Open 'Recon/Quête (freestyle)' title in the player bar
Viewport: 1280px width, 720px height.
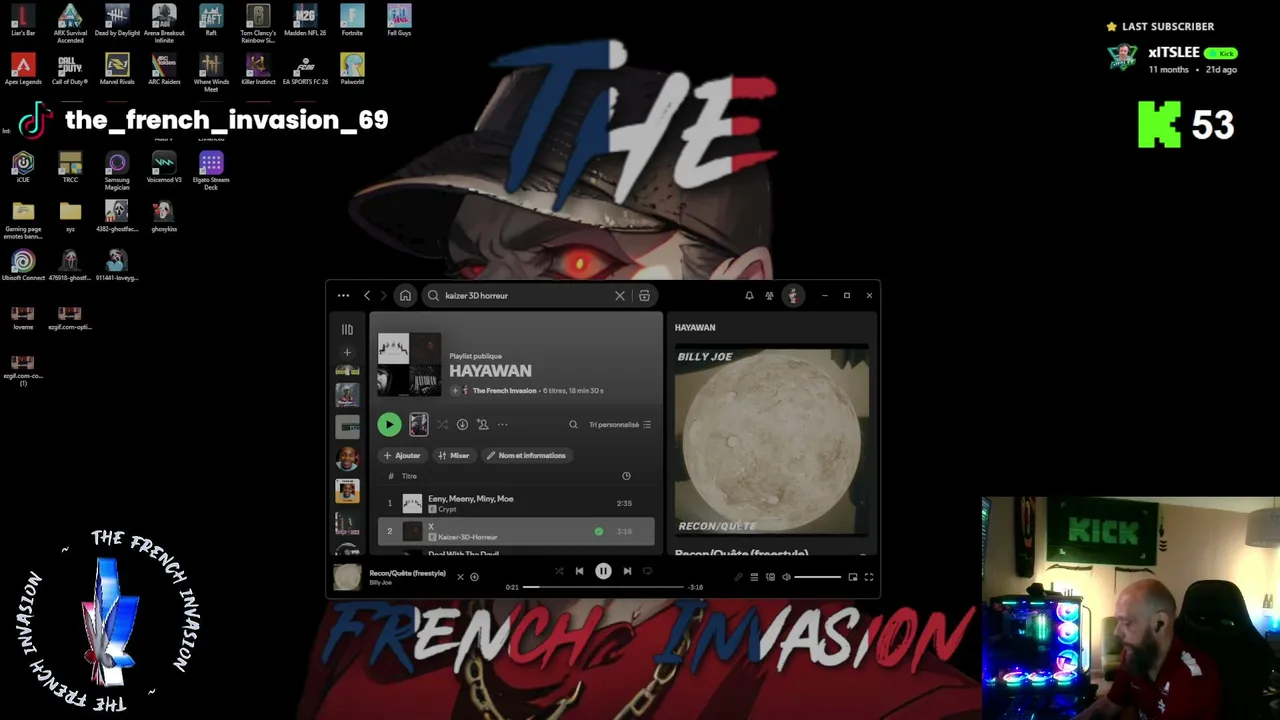tap(407, 573)
